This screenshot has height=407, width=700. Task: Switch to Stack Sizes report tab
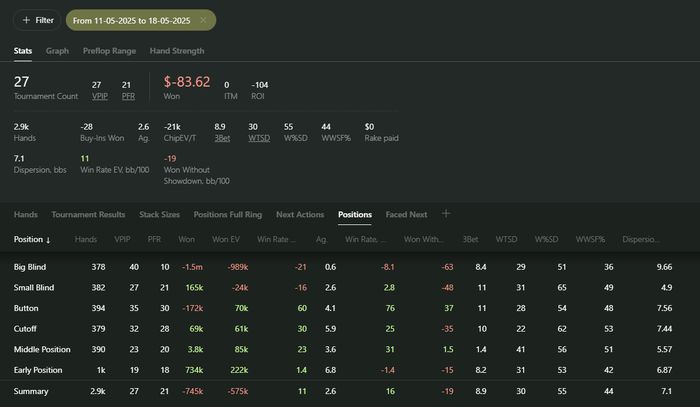(159, 214)
